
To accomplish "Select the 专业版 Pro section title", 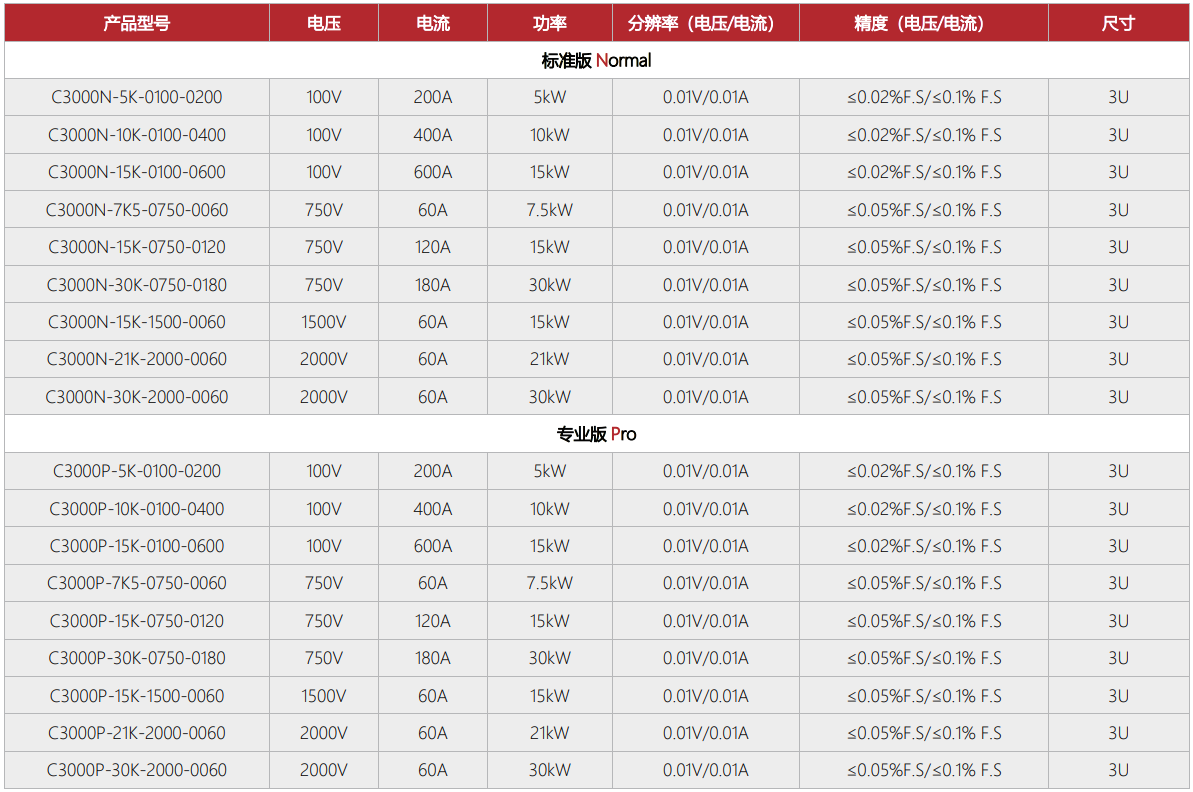I will pos(596,434).
